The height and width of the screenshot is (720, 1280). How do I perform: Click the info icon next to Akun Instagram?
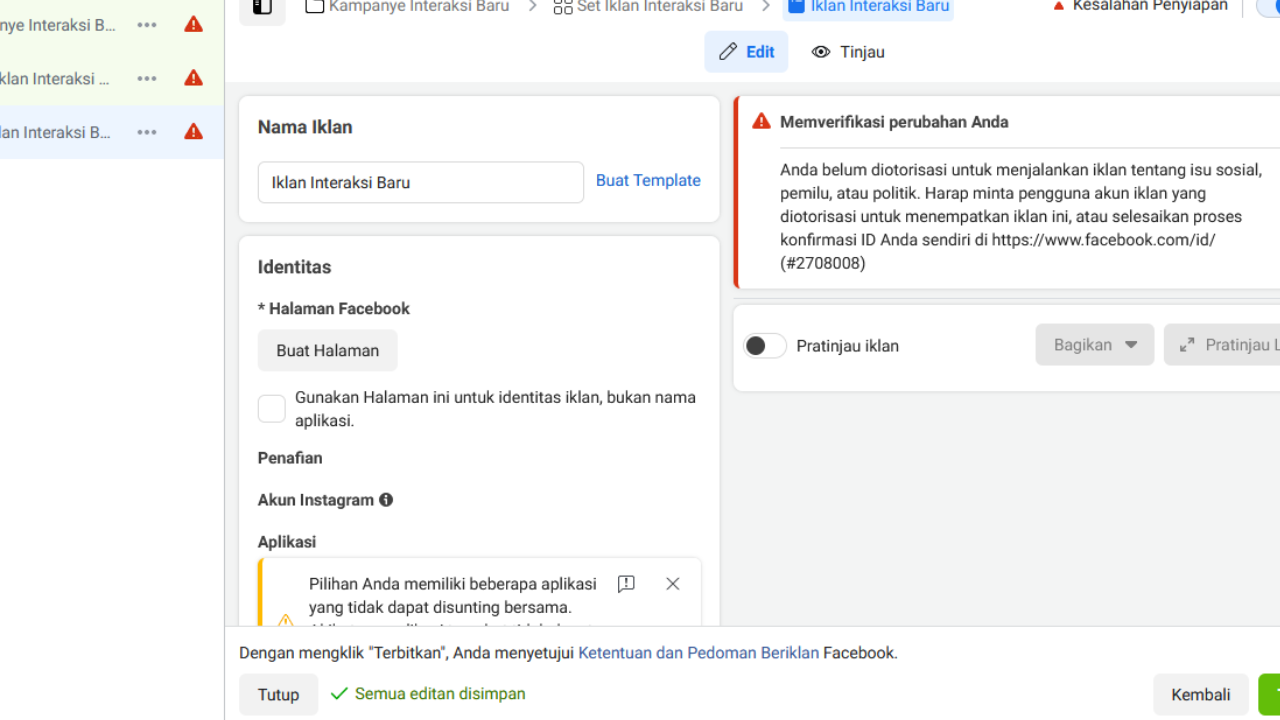pyautogui.click(x=386, y=500)
